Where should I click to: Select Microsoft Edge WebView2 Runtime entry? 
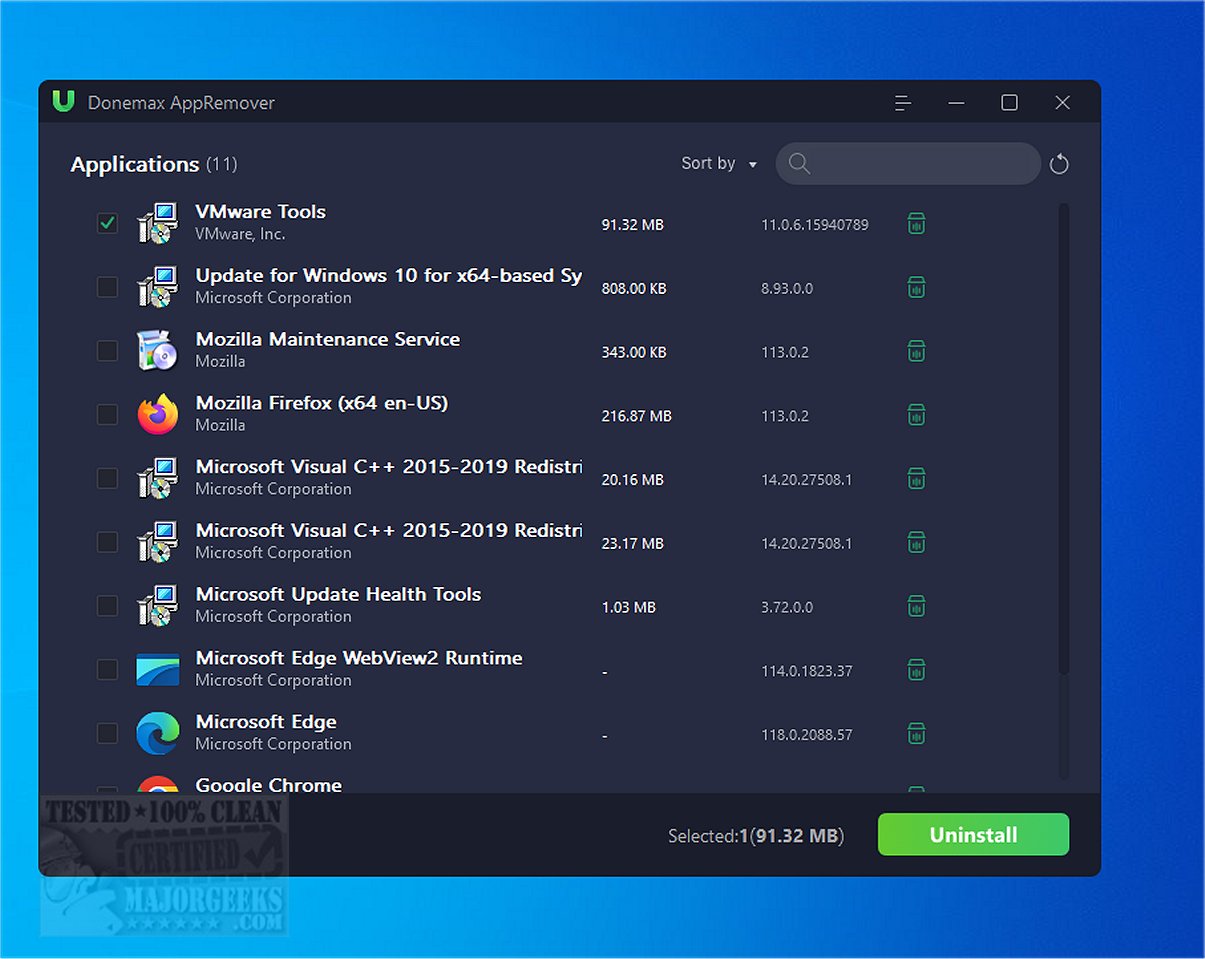359,658
